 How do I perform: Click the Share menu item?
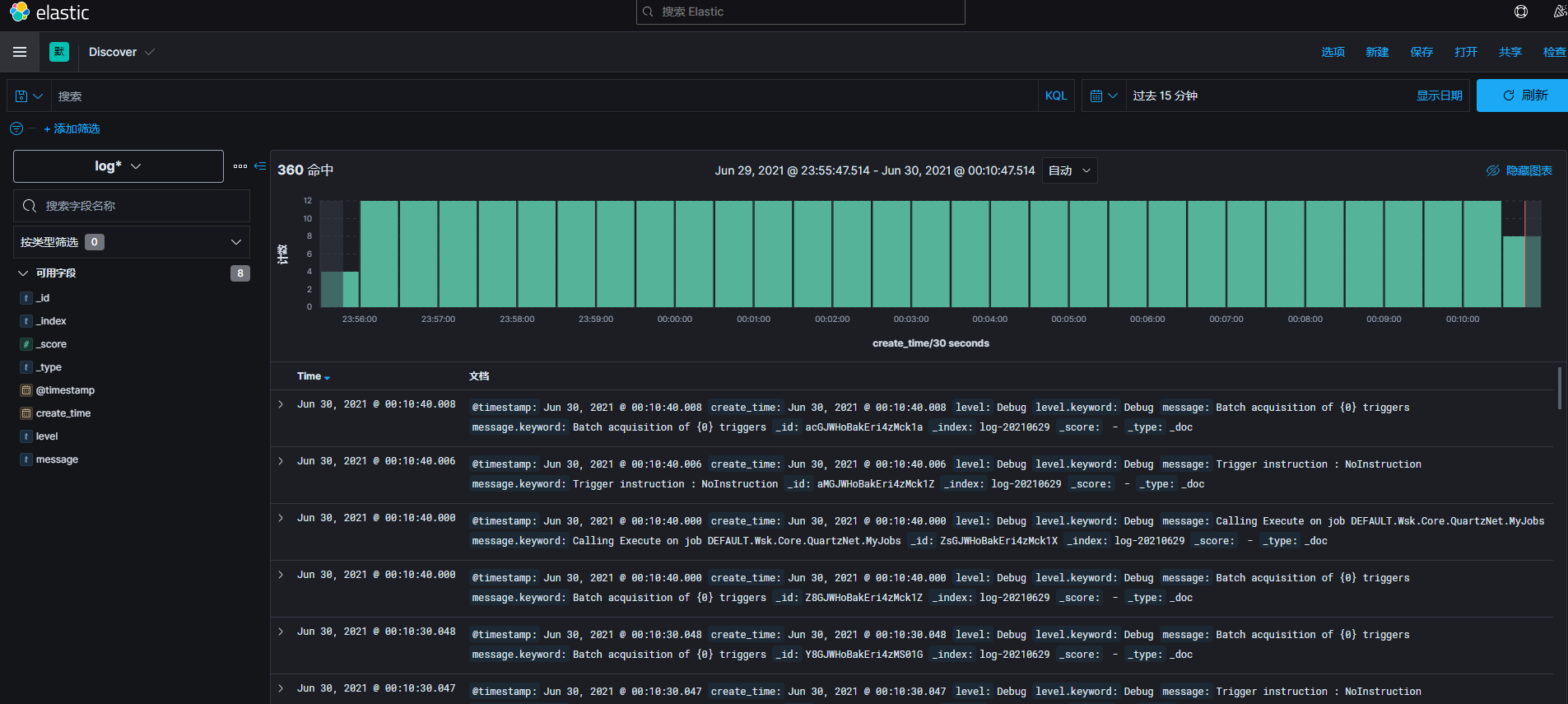[1510, 52]
